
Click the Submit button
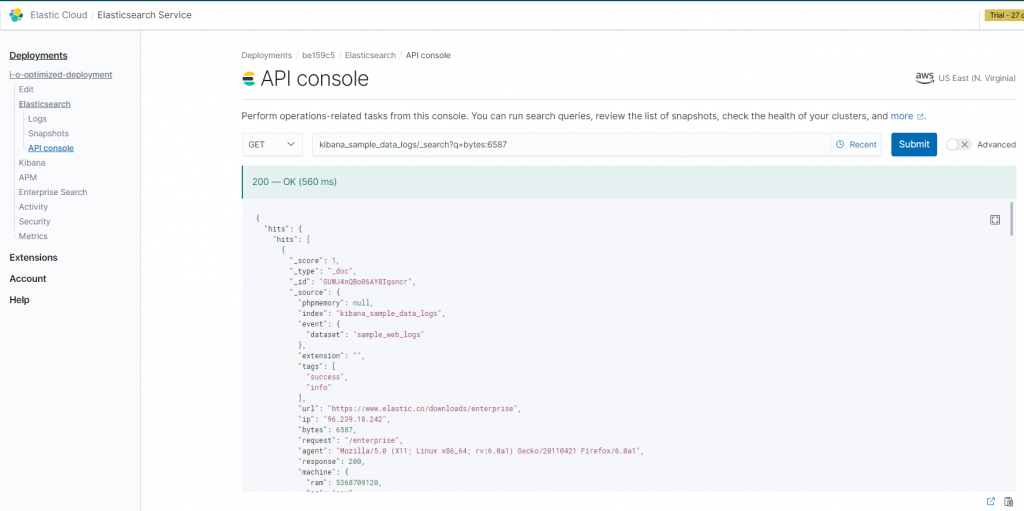(x=913, y=145)
